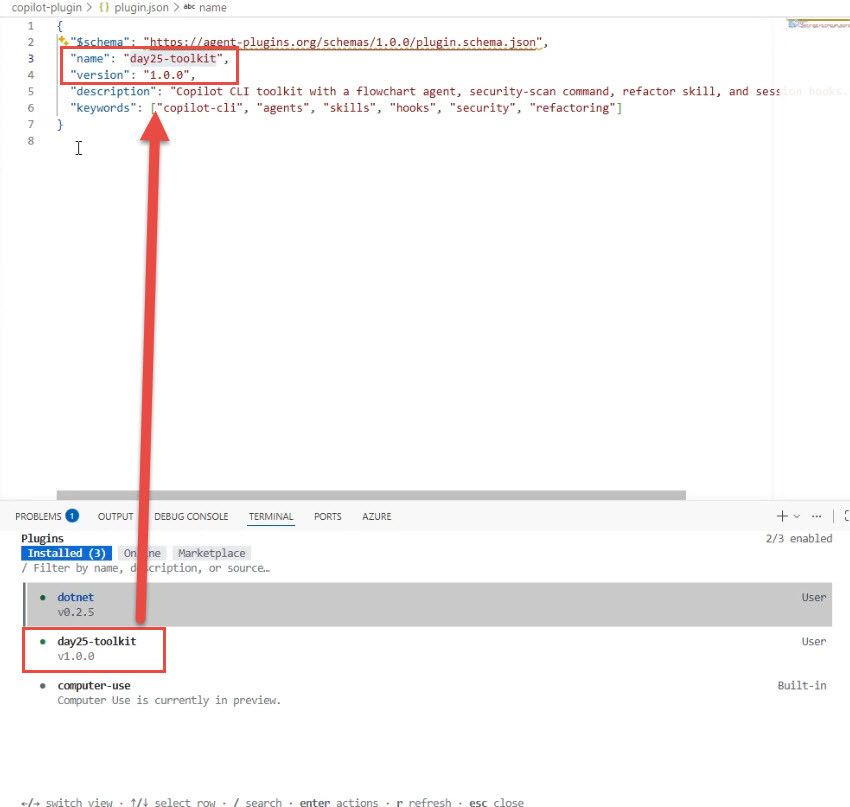Click the "refactoring" keyword string
Screen dimensions: 850x807
(x=572, y=108)
